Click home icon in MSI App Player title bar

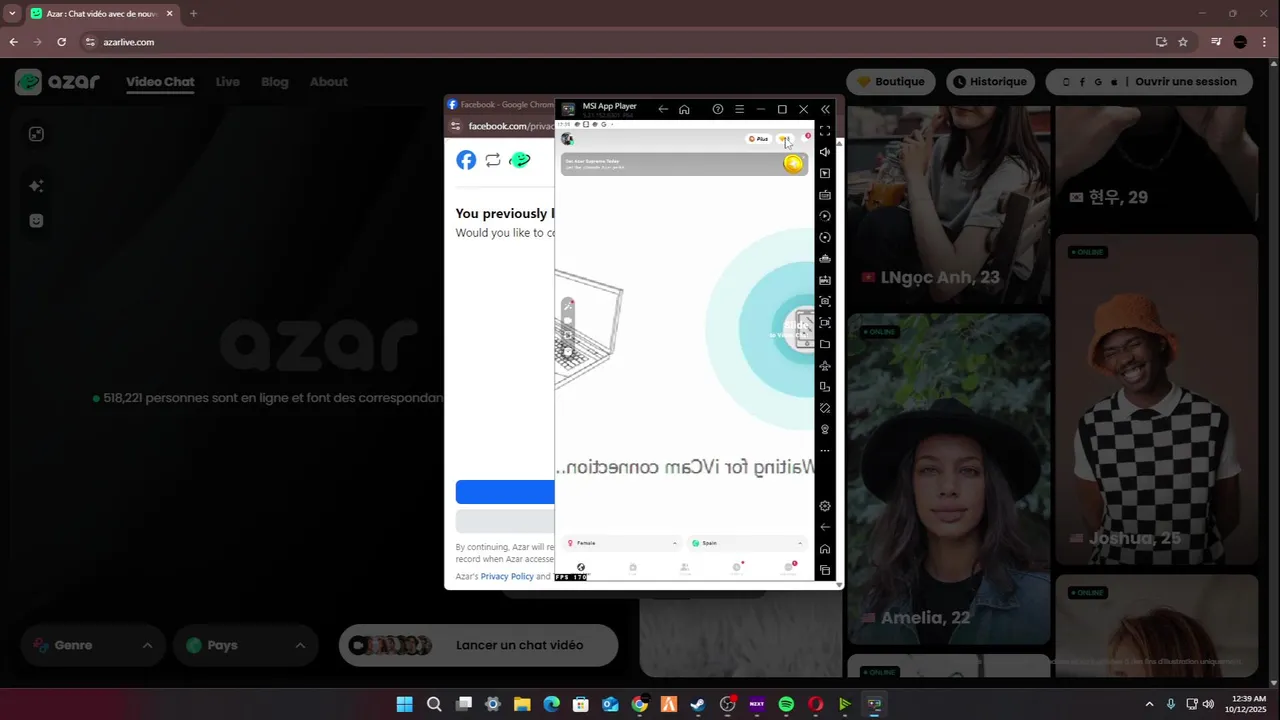[684, 109]
